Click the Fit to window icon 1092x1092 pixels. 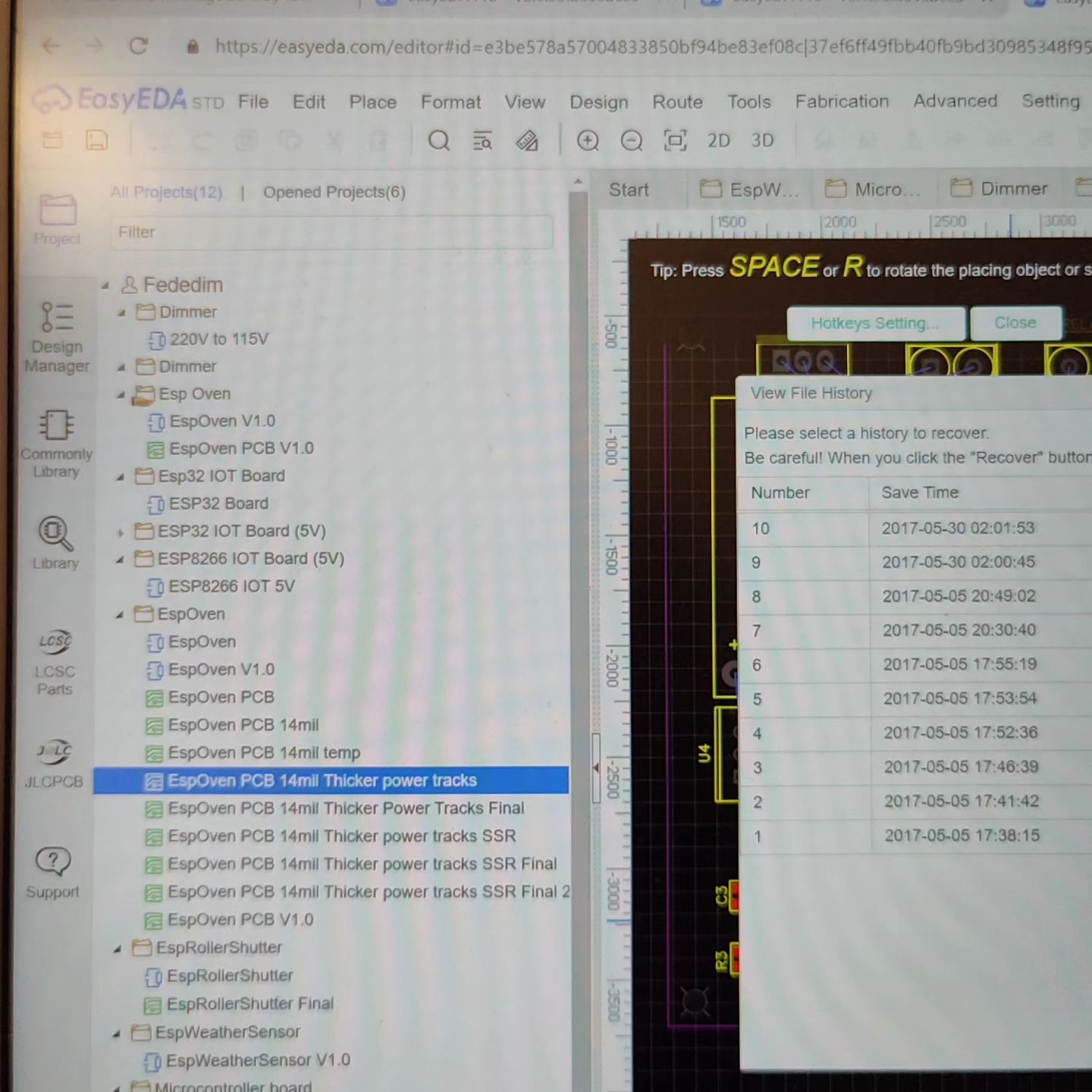click(675, 140)
